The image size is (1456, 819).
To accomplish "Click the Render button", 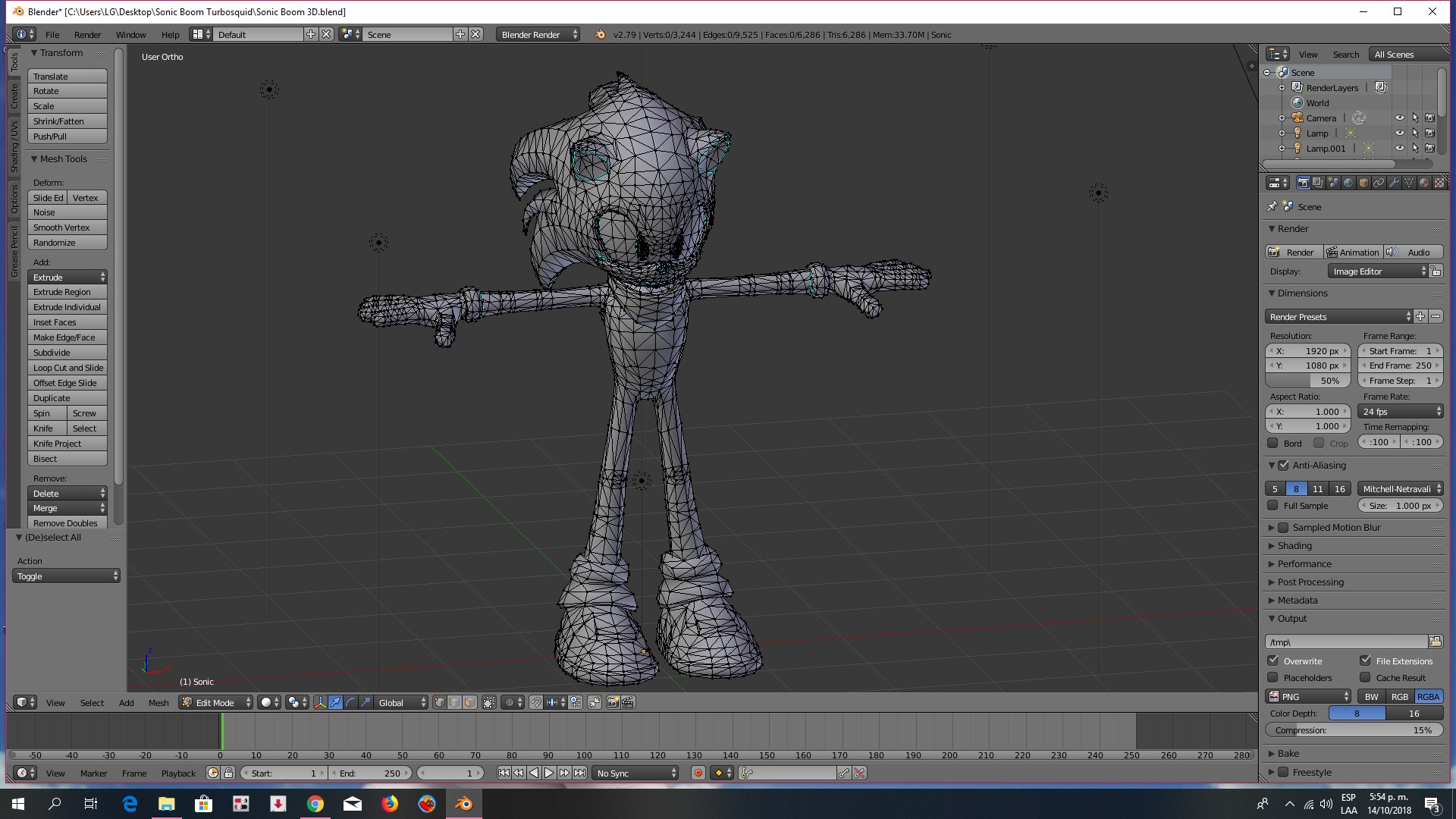I will [1294, 252].
